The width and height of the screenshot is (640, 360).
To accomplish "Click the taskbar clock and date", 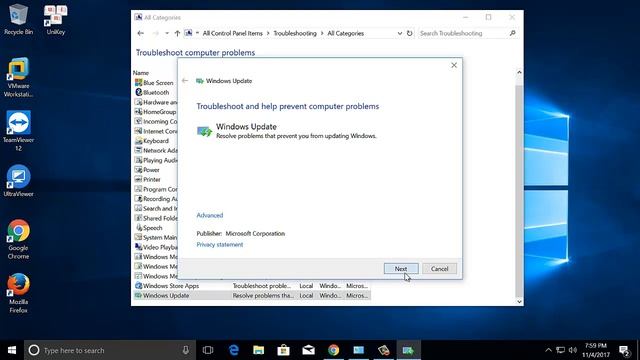I will coord(596,350).
